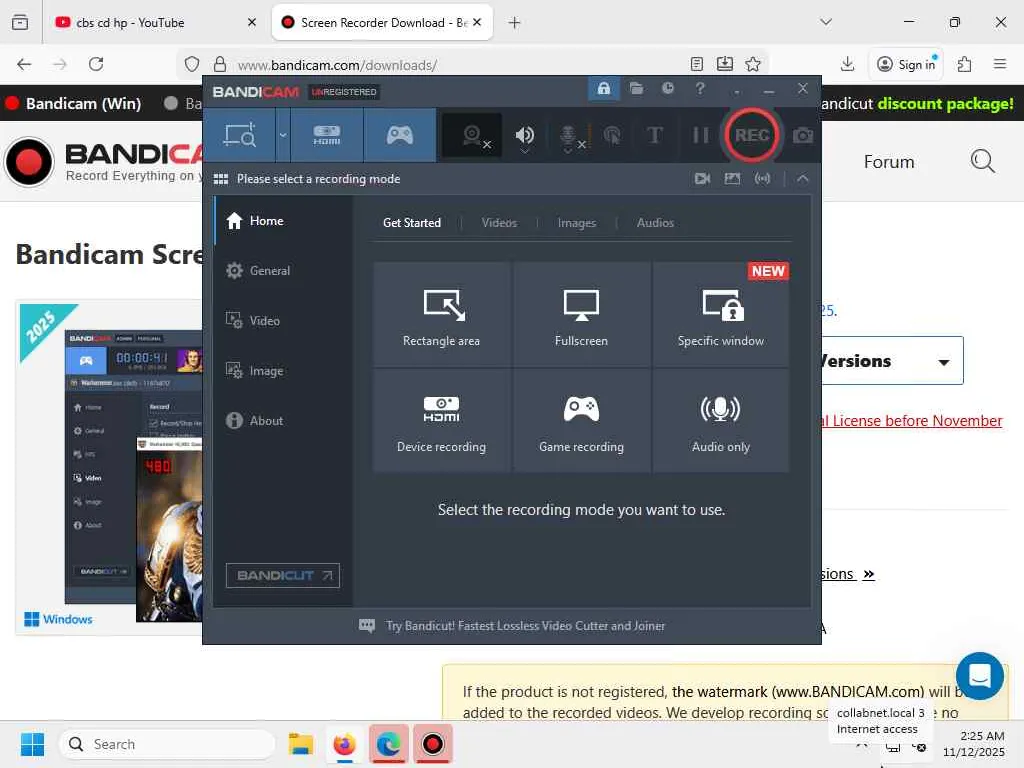The image size is (1024, 768).
Task: Open Image settings in sidebar
Action: coord(283,370)
